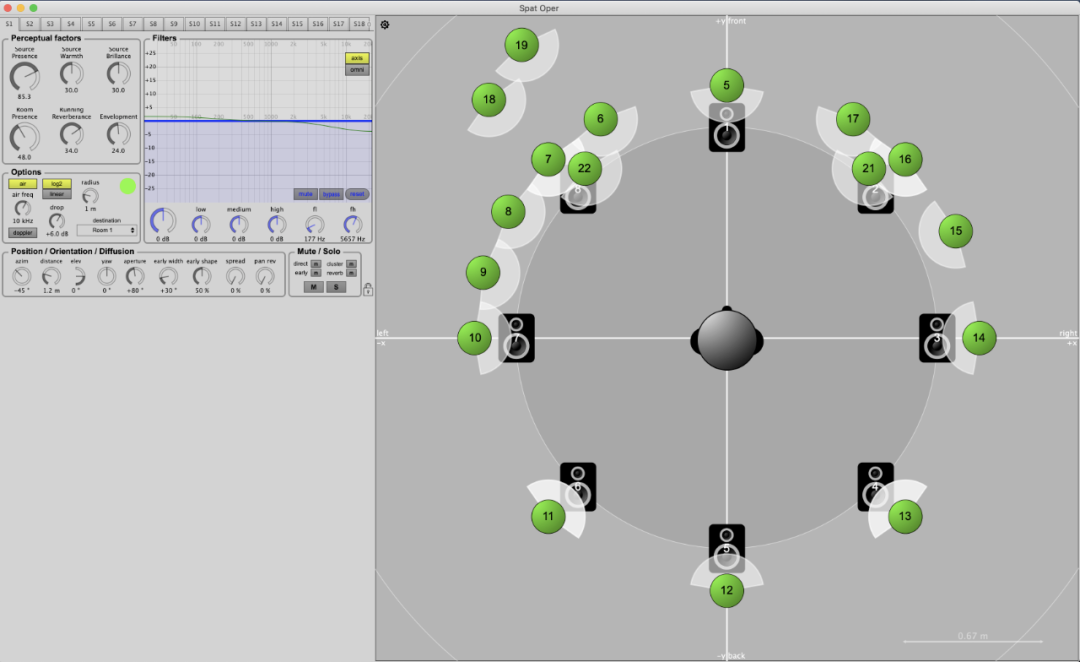Select source 13 in the viewer

tap(905, 516)
